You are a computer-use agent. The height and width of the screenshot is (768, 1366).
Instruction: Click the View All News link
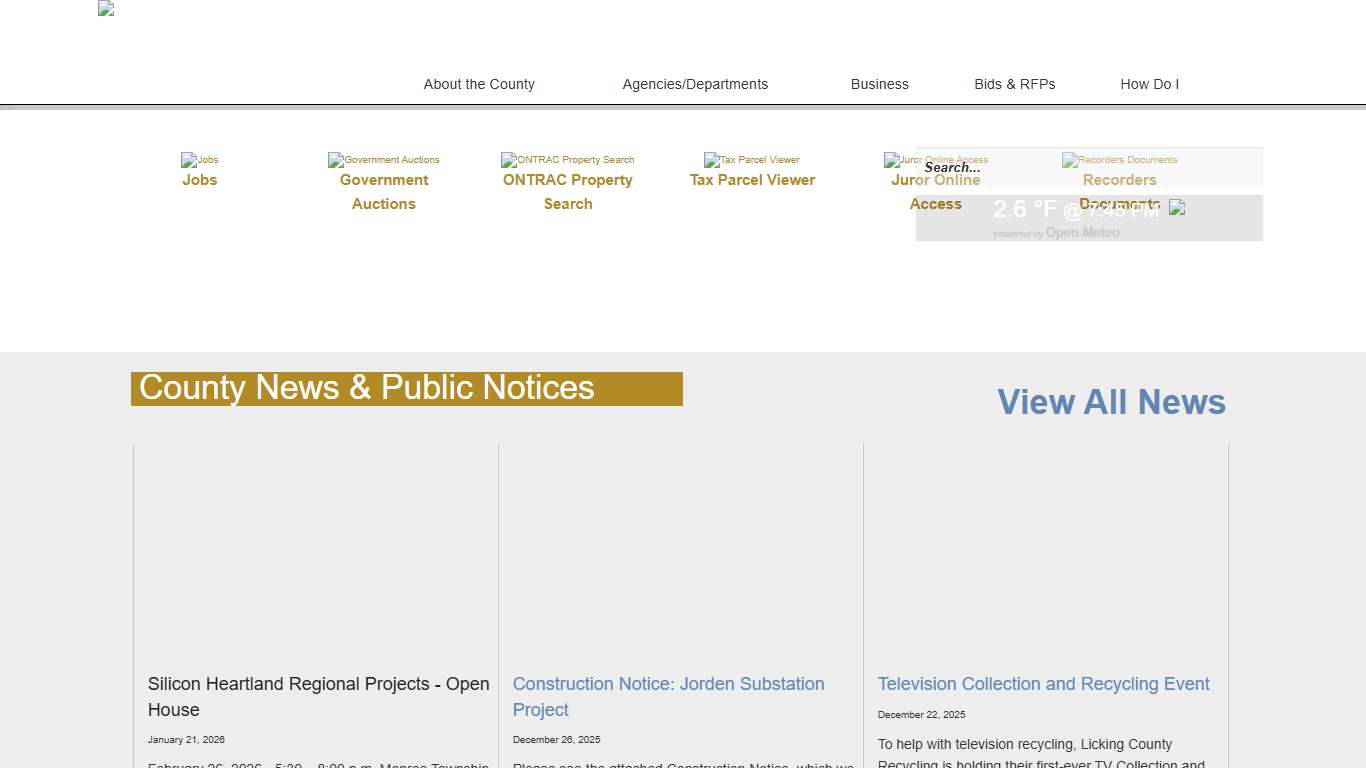tap(1111, 402)
